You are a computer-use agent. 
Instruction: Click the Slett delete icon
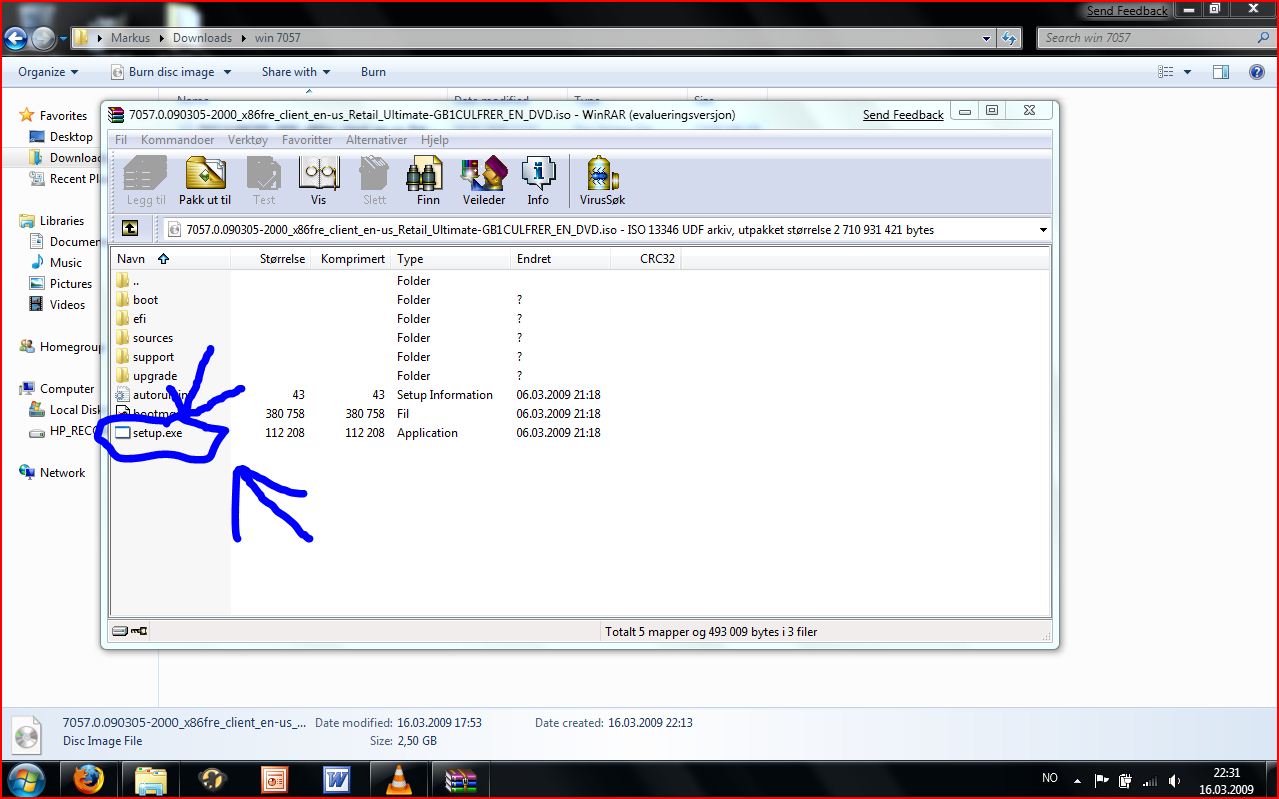coord(374,180)
